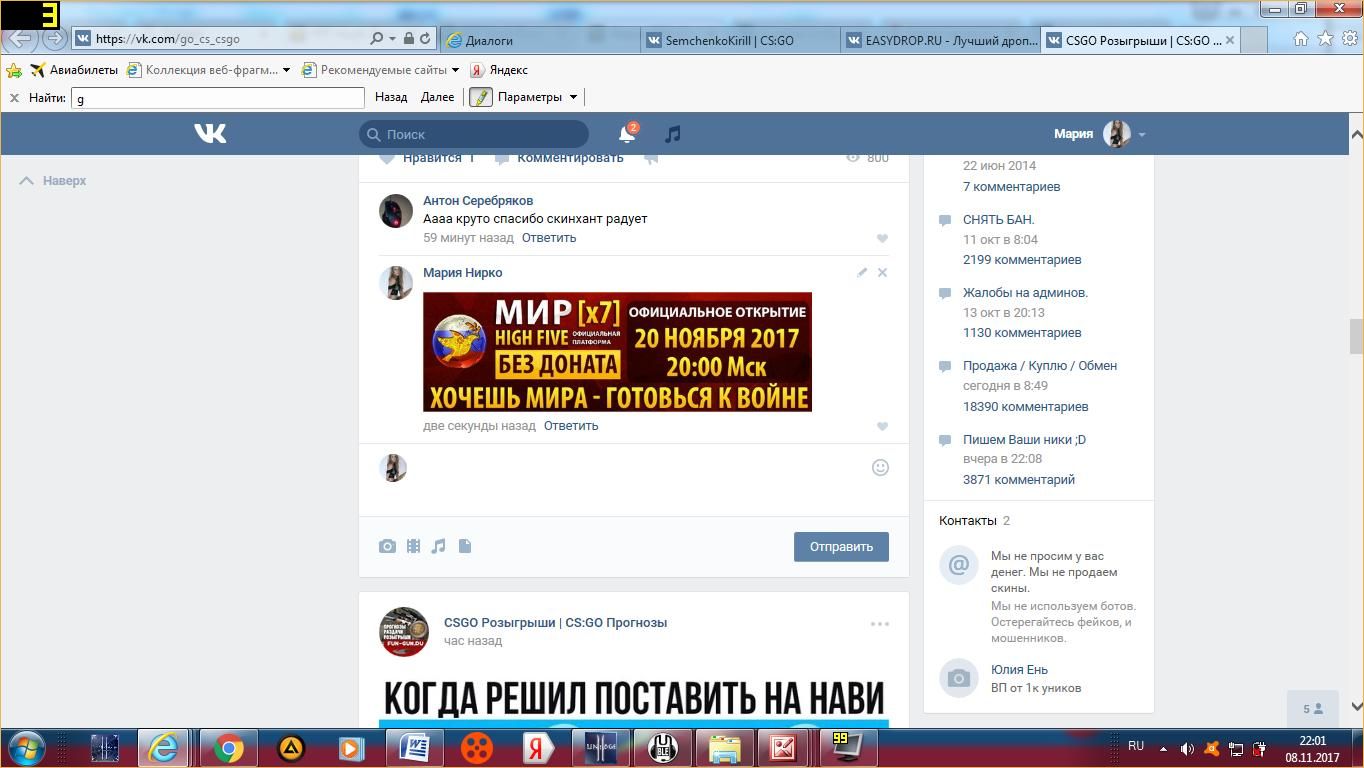This screenshot has width=1364, height=768.
Task: Click the browser back arrow
Action: click(21, 39)
